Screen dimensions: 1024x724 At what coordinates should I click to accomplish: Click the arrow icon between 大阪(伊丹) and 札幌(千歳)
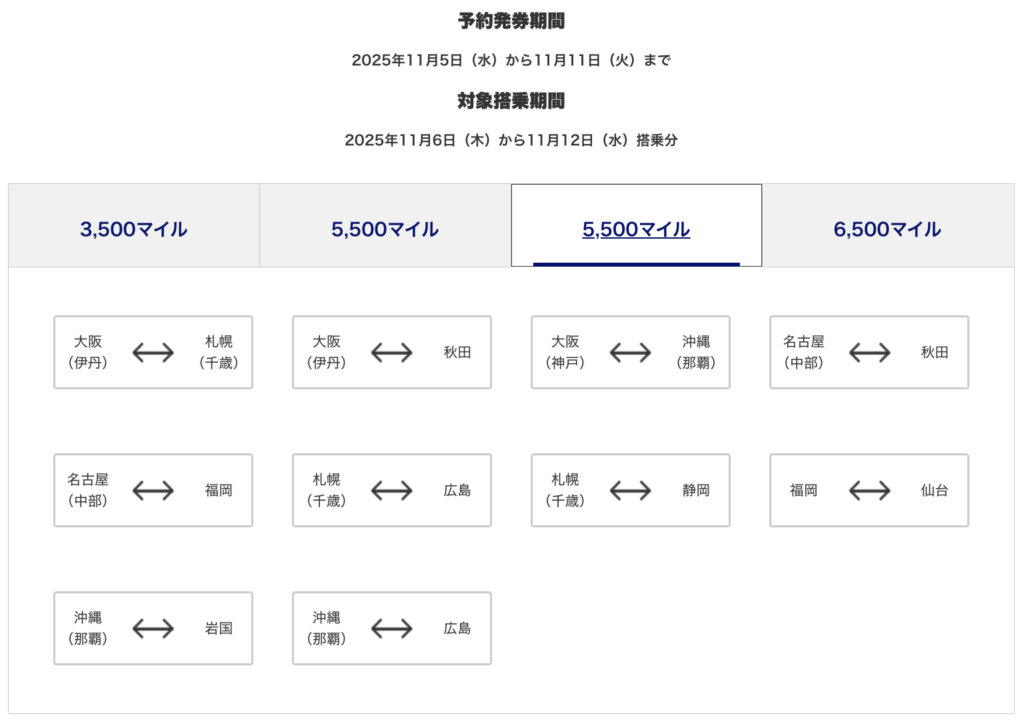153,353
